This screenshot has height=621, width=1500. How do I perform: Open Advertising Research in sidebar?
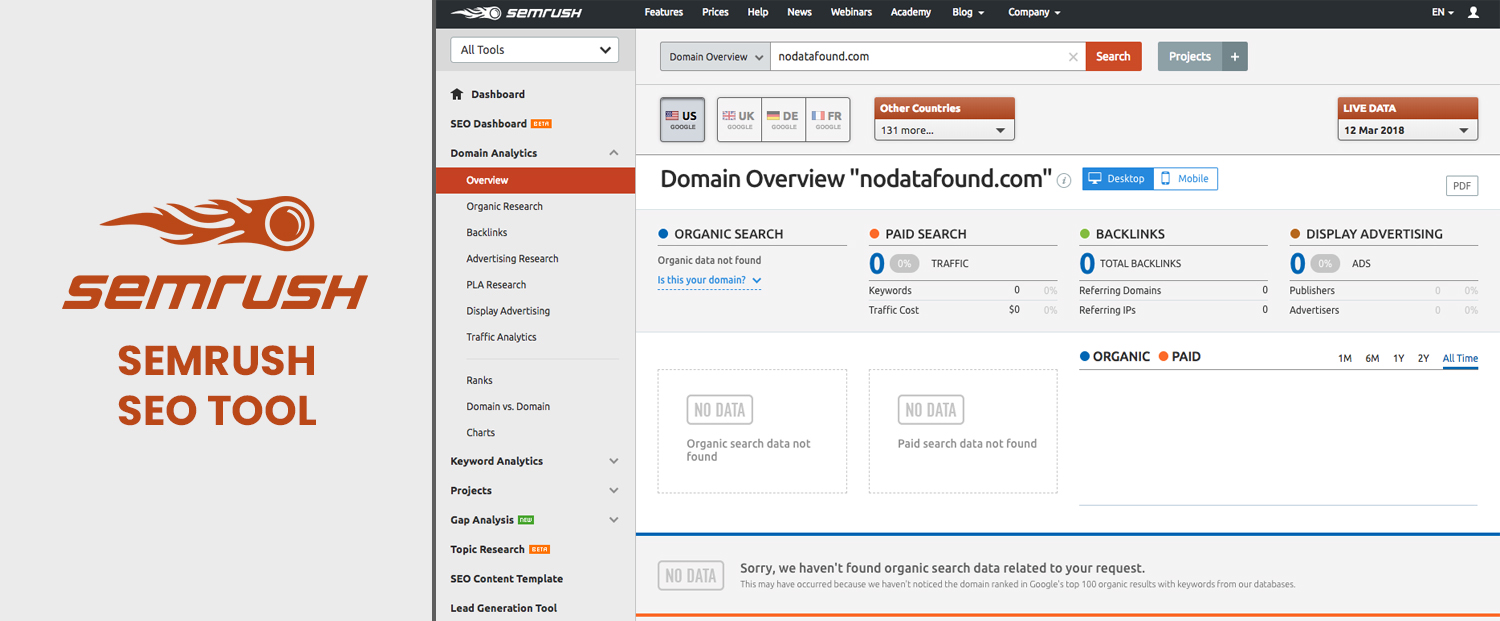click(512, 258)
